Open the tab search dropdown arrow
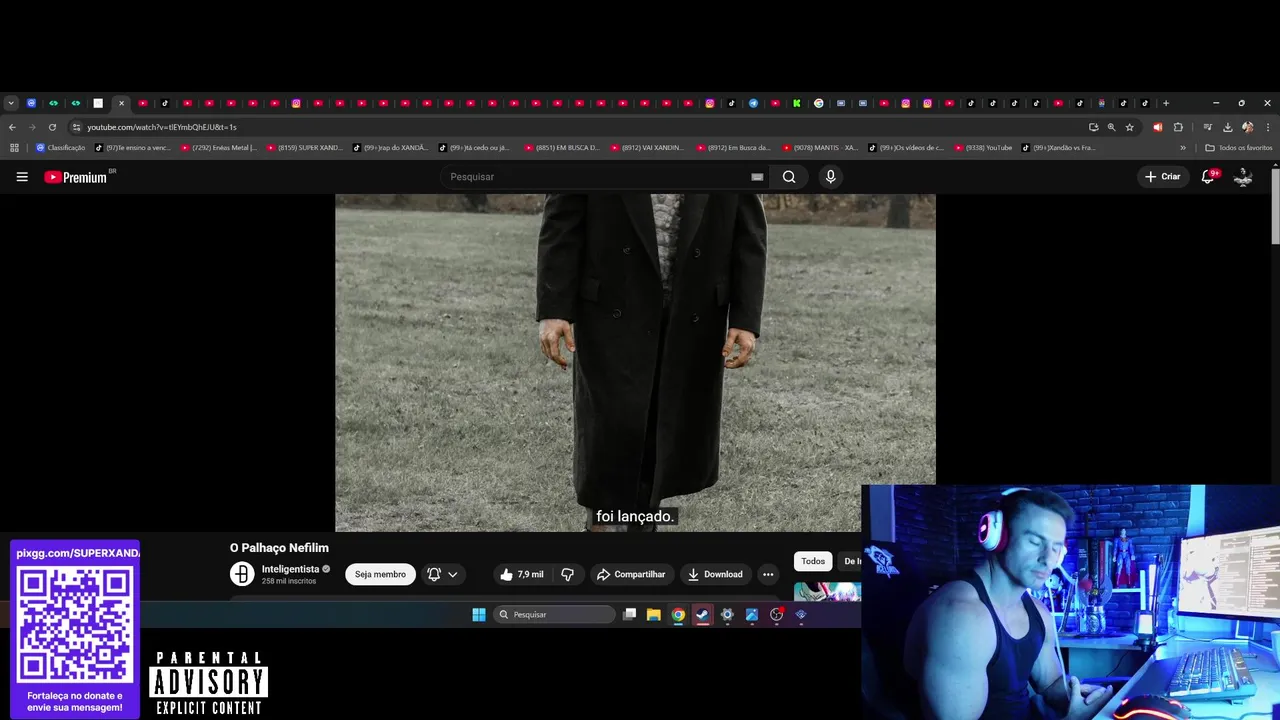This screenshot has width=1280, height=720. pyautogui.click(x=11, y=103)
